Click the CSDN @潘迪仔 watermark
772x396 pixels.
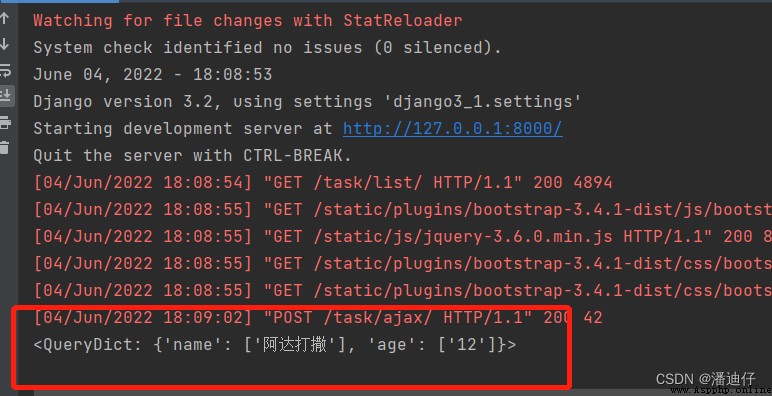pos(706,378)
